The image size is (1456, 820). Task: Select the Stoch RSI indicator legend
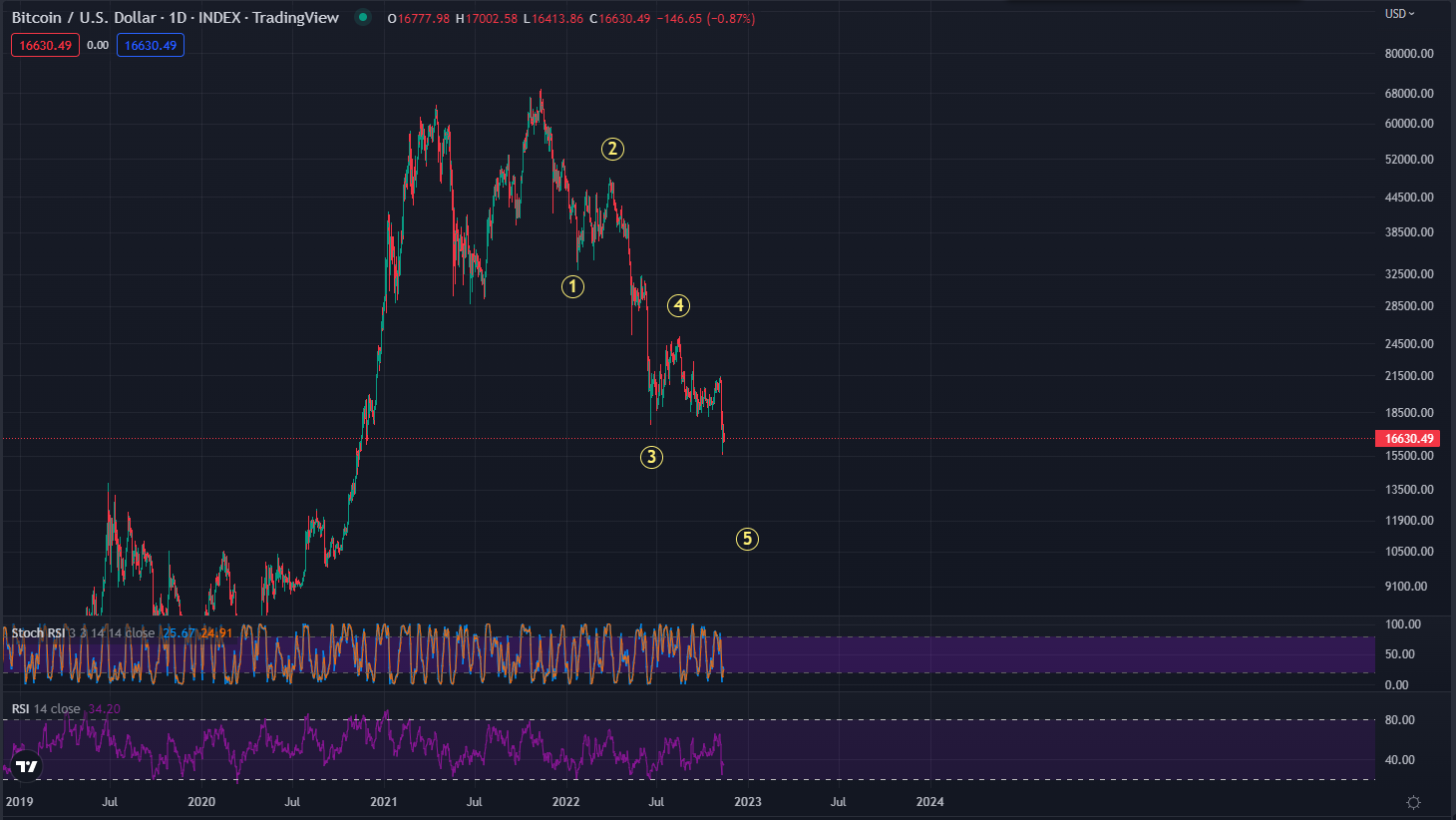coord(83,633)
